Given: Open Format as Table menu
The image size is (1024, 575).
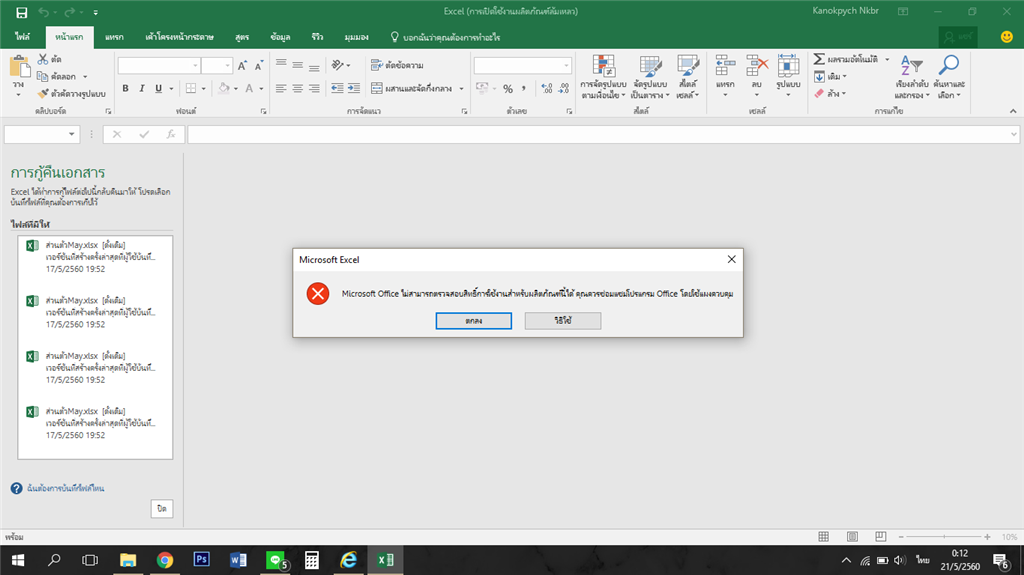Looking at the screenshot, I should point(650,77).
